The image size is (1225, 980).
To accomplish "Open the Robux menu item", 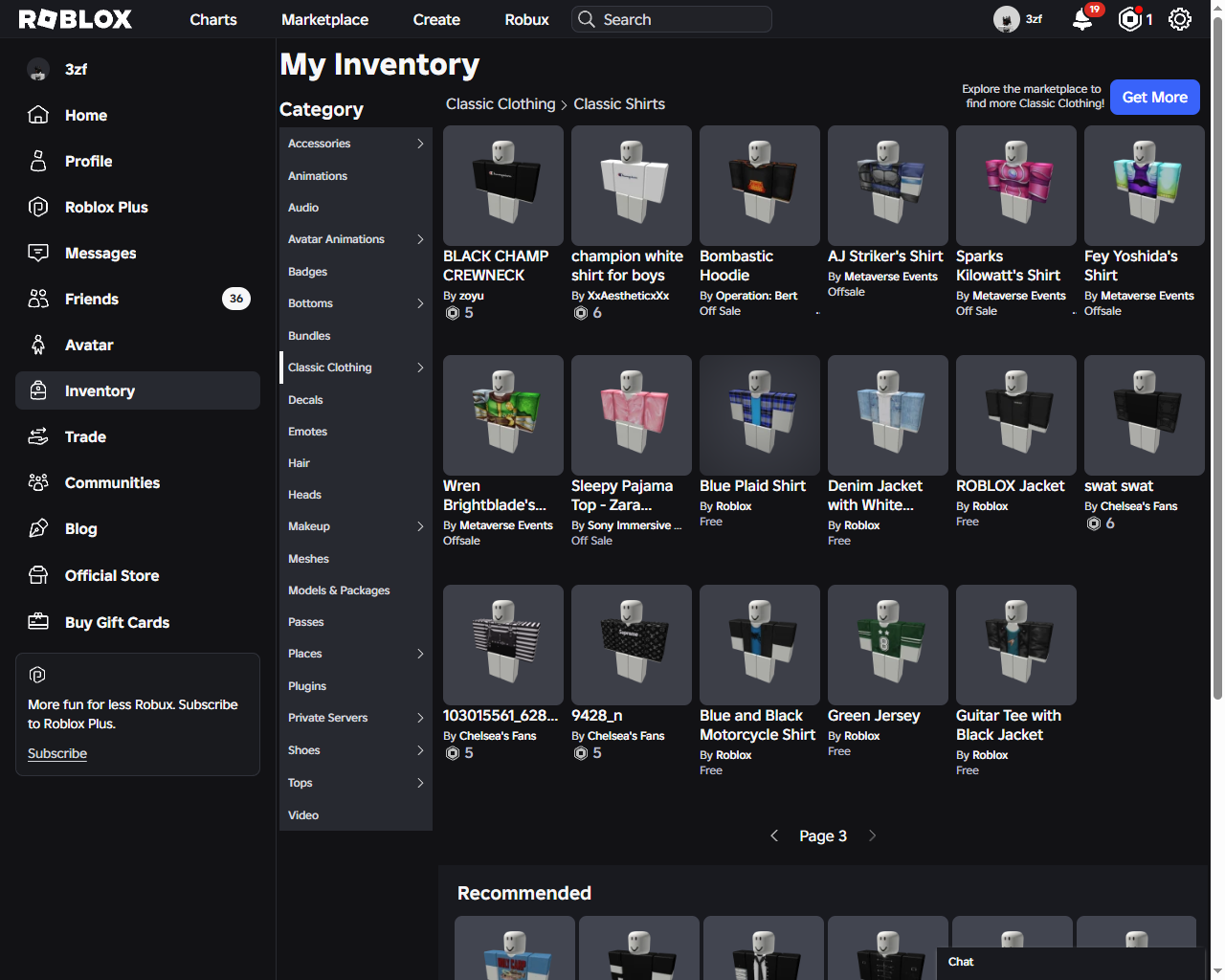I will coord(527,19).
